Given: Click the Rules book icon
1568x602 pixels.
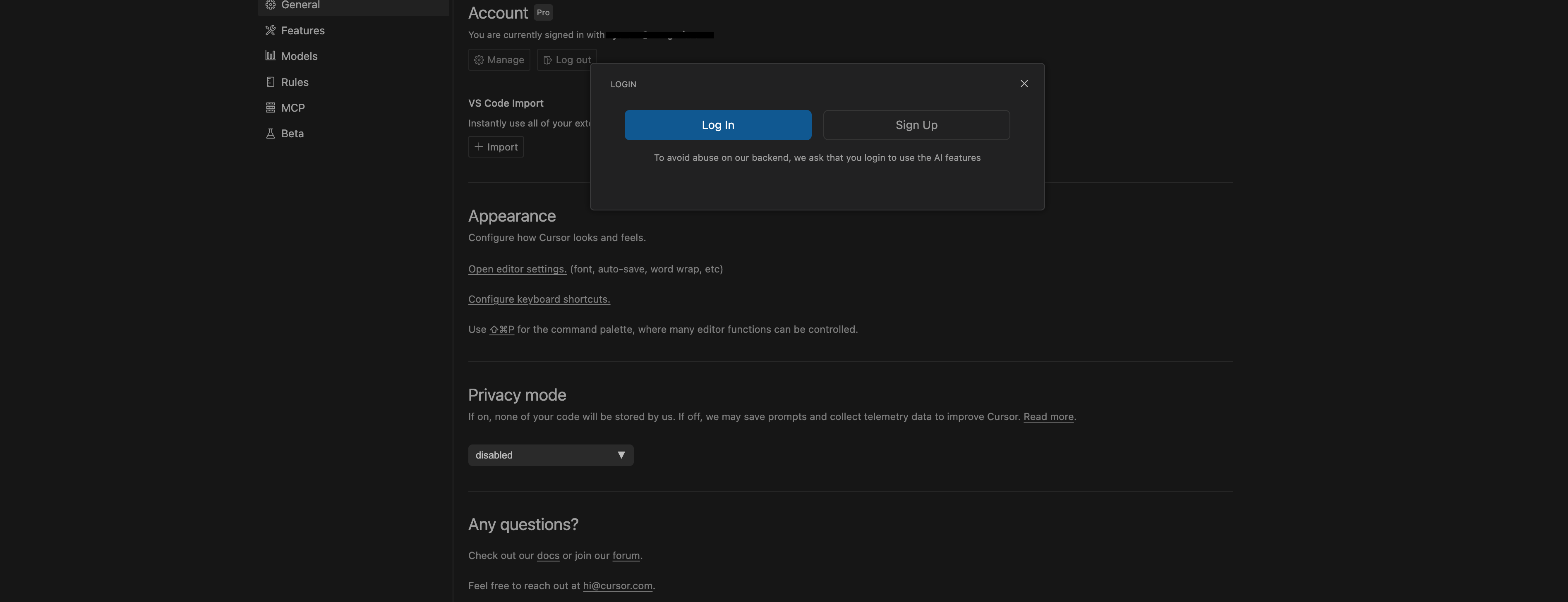Looking at the screenshot, I should (270, 82).
